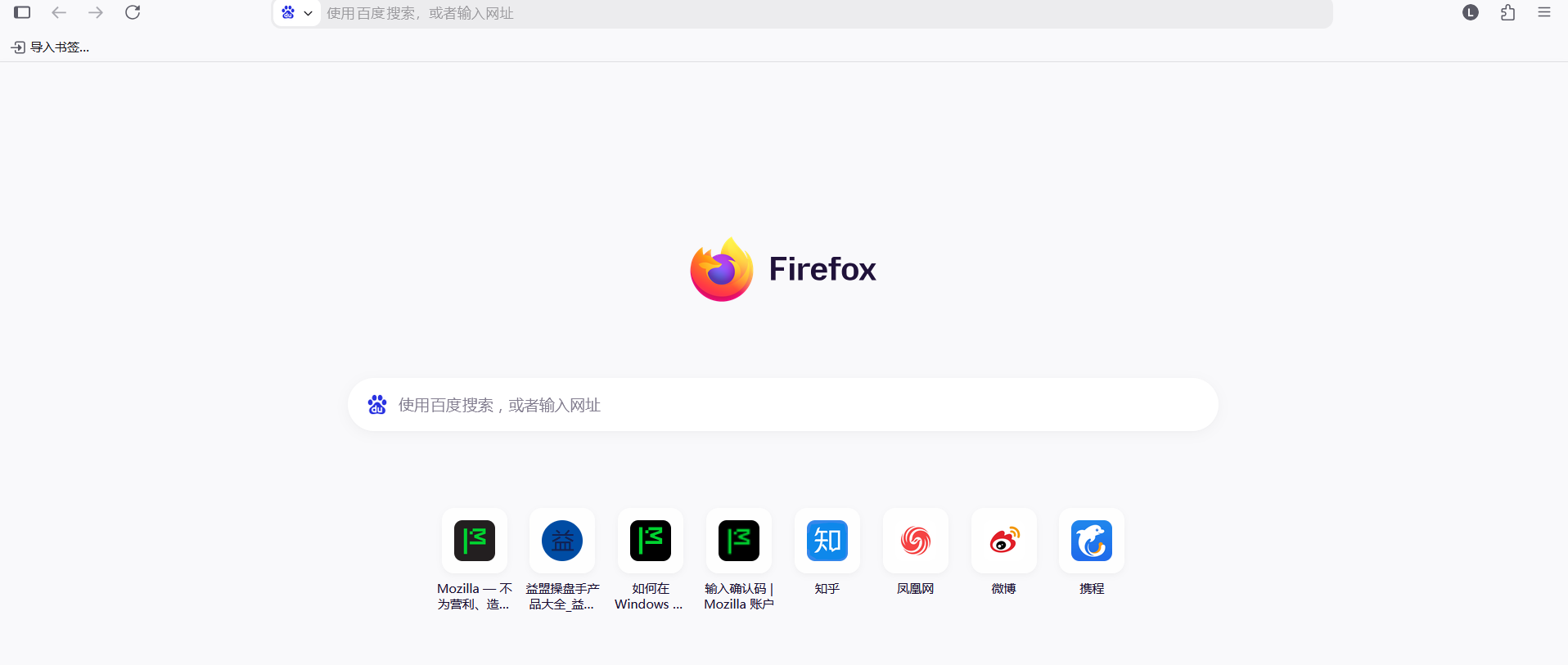The width and height of the screenshot is (1568, 665).
Task: Open the Firefox application hamburger menu
Action: tap(1544, 12)
